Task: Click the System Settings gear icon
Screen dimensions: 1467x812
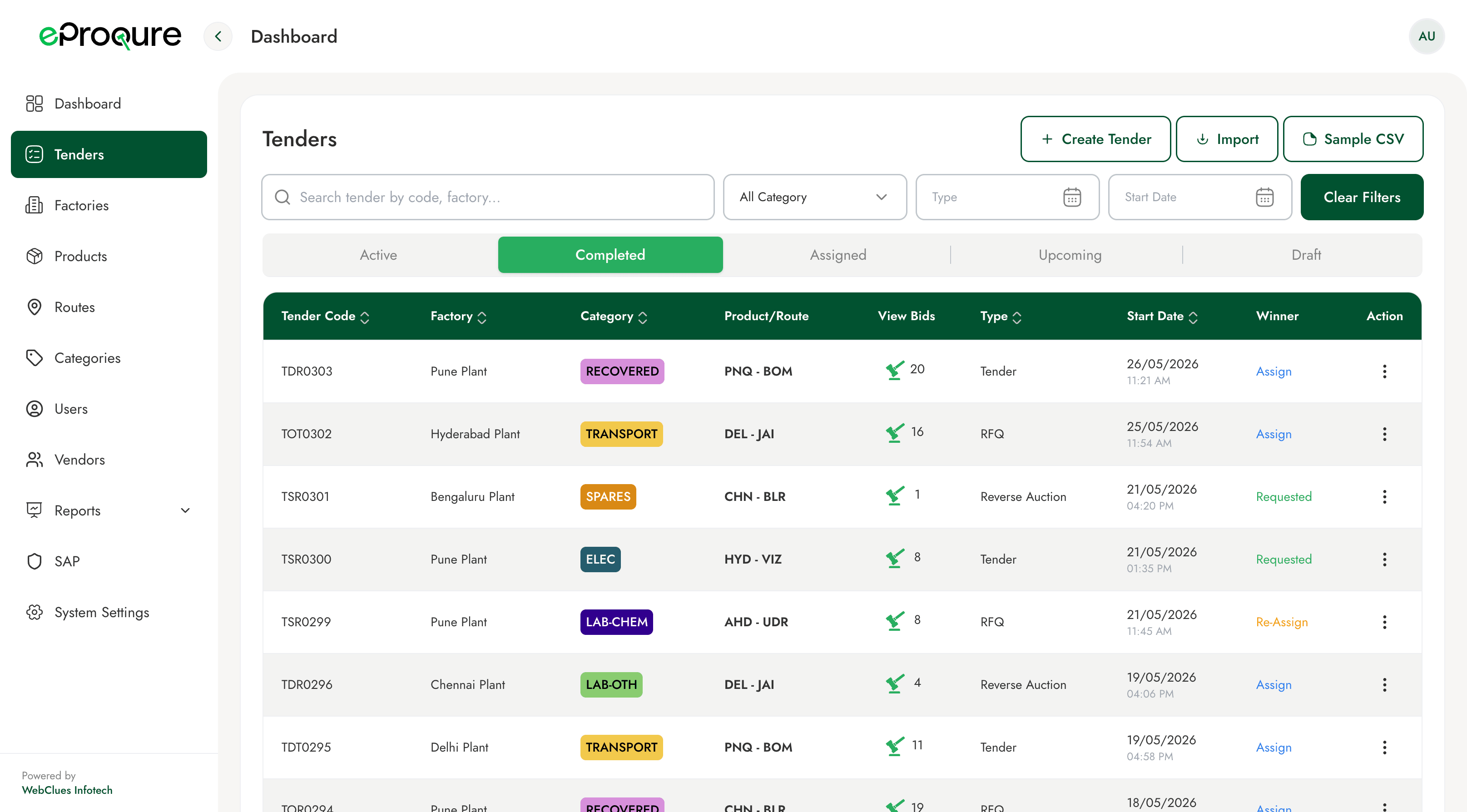Action: tap(34, 612)
